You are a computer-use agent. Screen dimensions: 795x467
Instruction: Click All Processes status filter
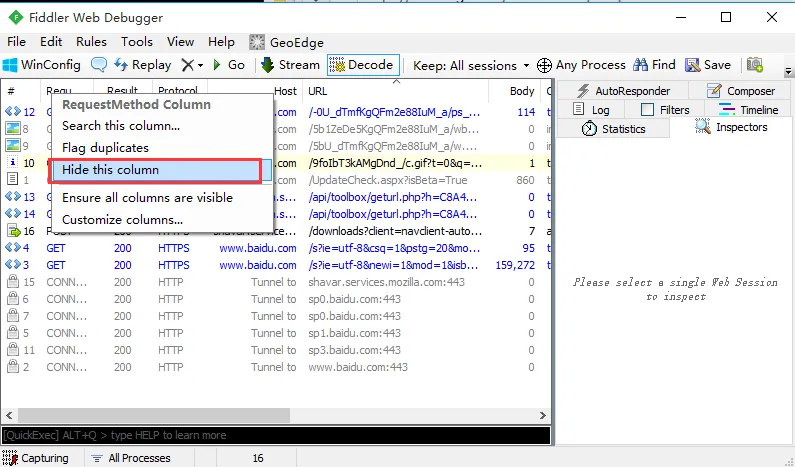pyautogui.click(x=131, y=458)
